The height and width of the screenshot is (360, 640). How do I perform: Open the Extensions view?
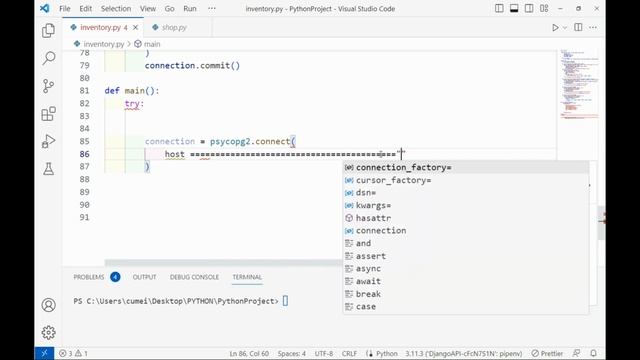(x=48, y=114)
